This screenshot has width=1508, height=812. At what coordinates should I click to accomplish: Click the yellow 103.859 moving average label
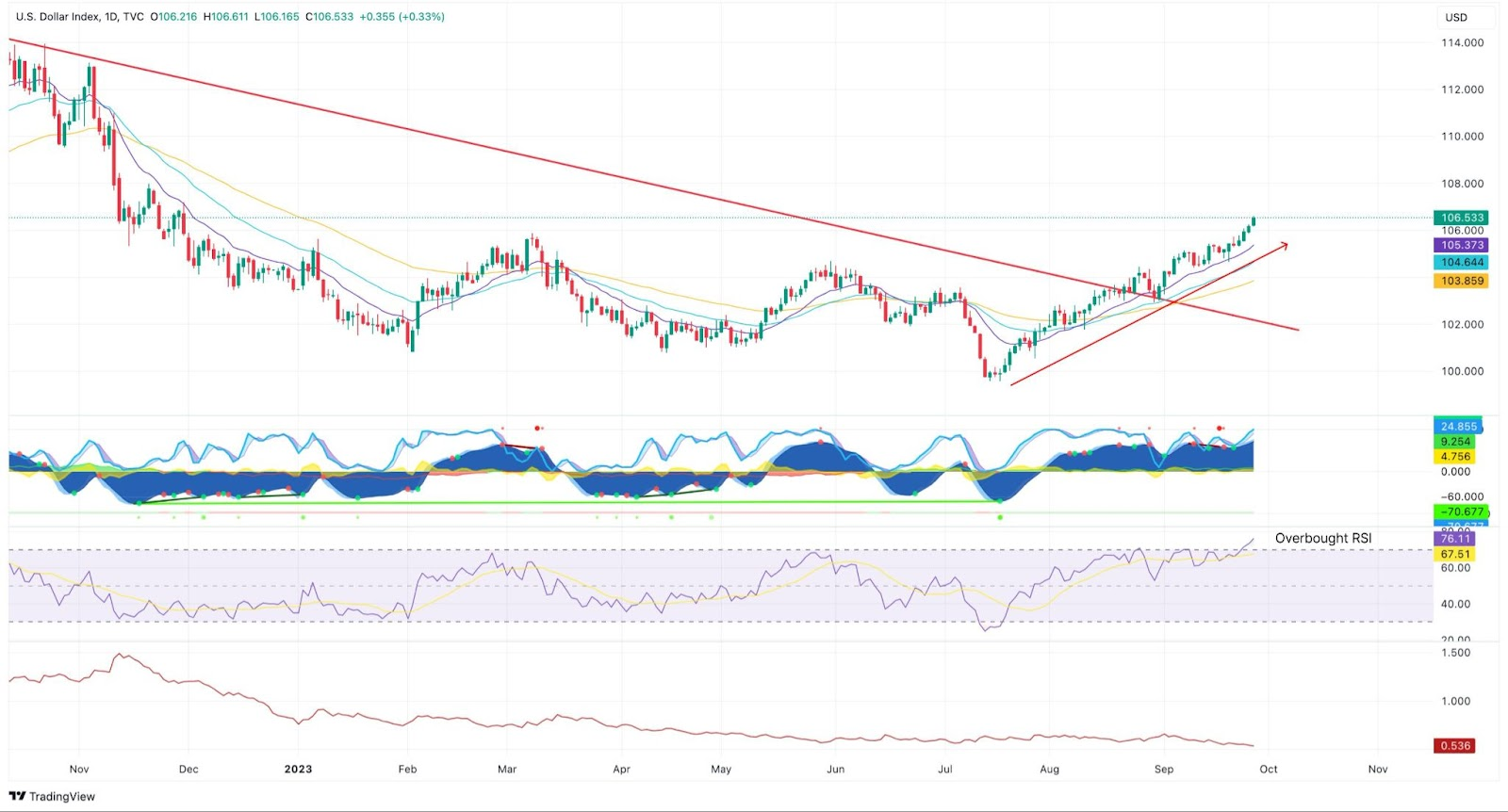click(x=1461, y=281)
